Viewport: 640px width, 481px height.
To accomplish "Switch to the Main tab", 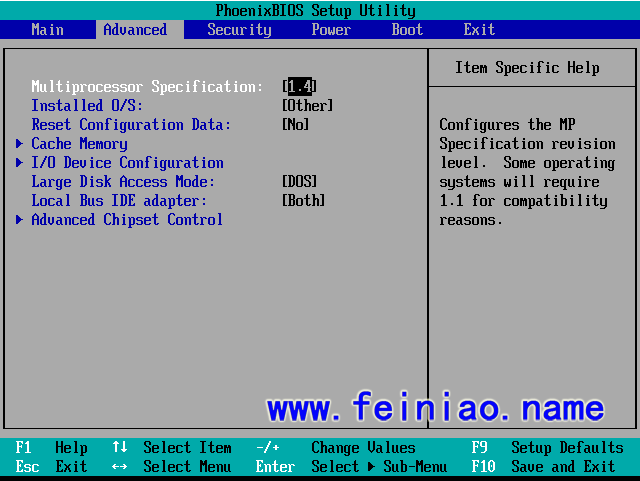I will coord(47,30).
